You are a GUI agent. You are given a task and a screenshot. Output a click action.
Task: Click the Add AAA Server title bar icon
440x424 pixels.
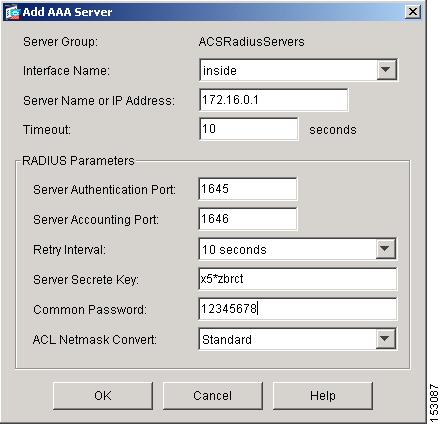[x=13, y=12]
